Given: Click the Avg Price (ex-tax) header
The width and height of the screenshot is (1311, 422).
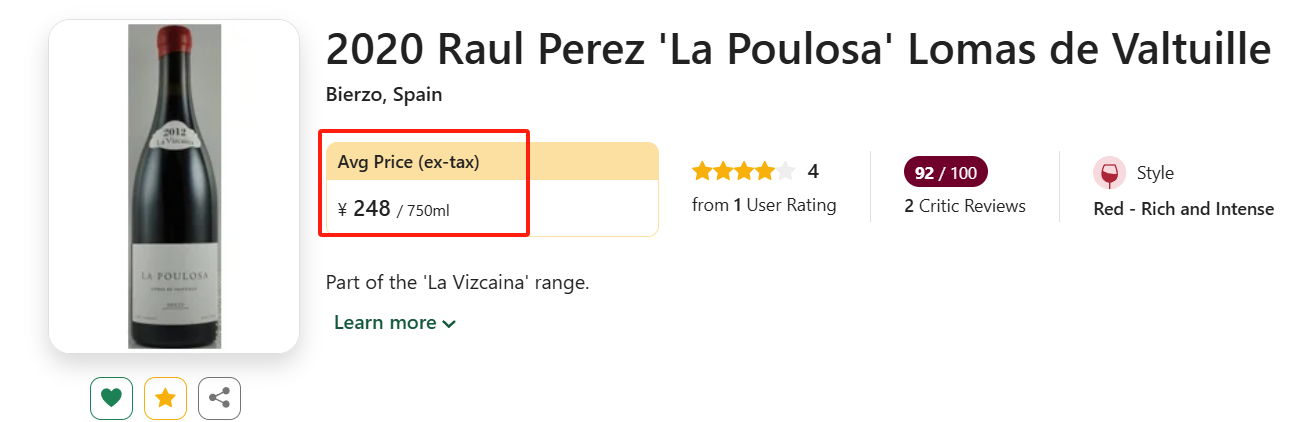Looking at the screenshot, I should coord(409,161).
